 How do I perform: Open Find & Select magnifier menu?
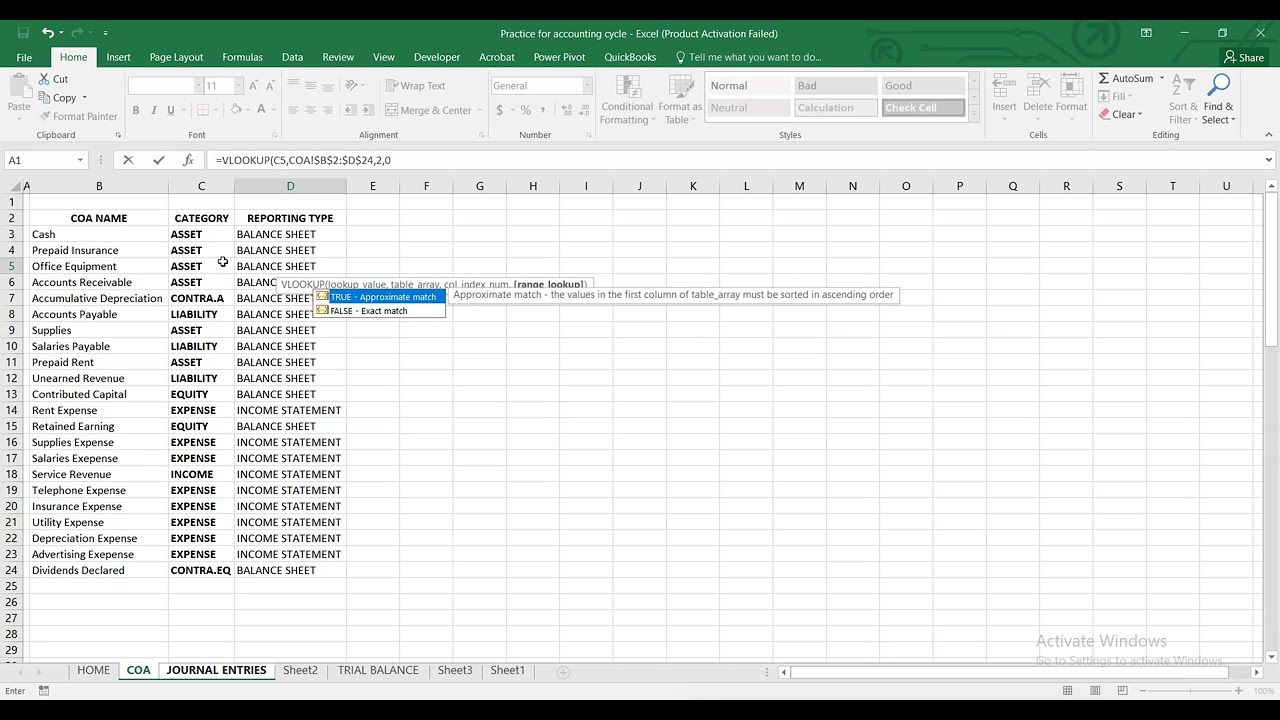tap(1219, 99)
